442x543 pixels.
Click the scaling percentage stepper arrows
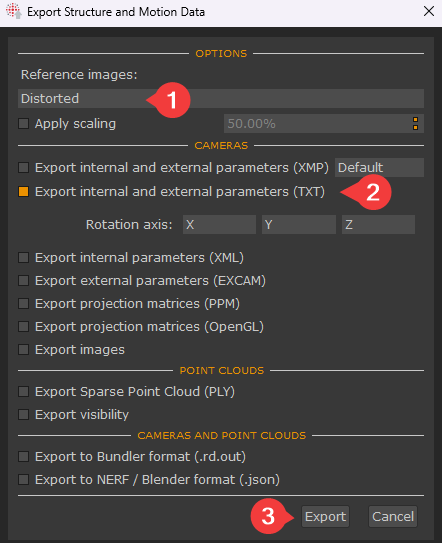[415, 124]
